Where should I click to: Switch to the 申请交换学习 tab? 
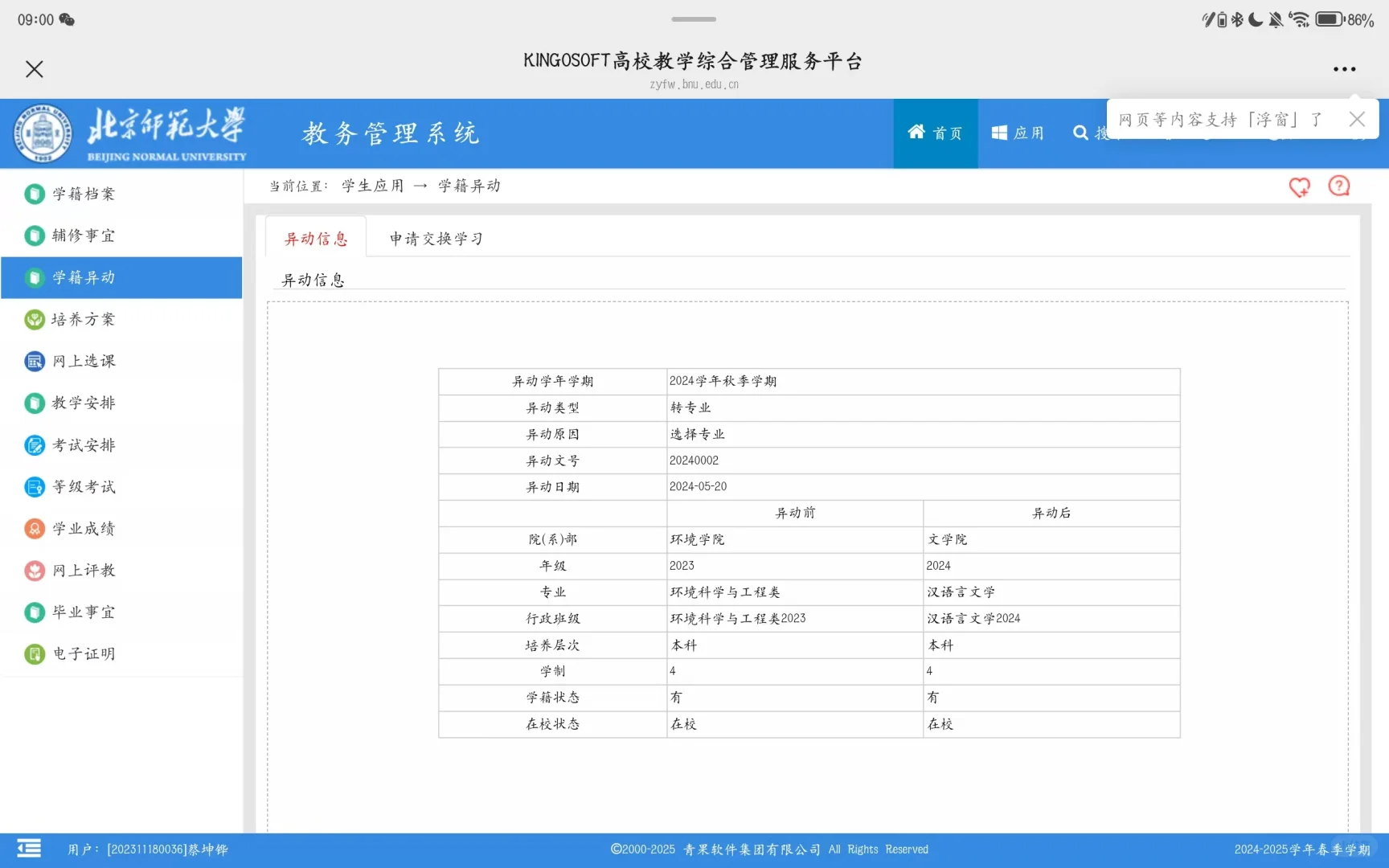(x=435, y=238)
